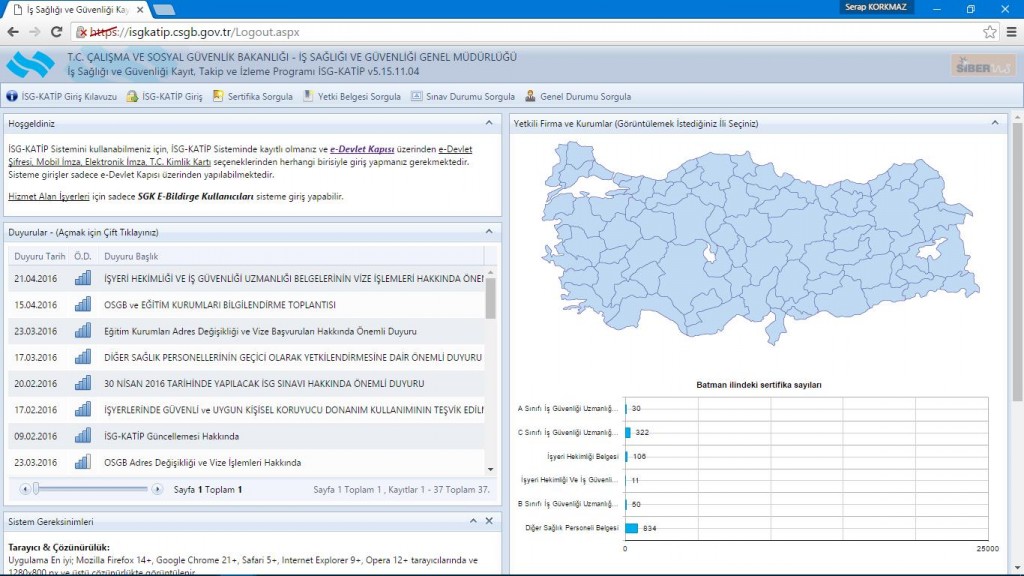
Task: Click the Ö.D. column header
Action: [83, 256]
